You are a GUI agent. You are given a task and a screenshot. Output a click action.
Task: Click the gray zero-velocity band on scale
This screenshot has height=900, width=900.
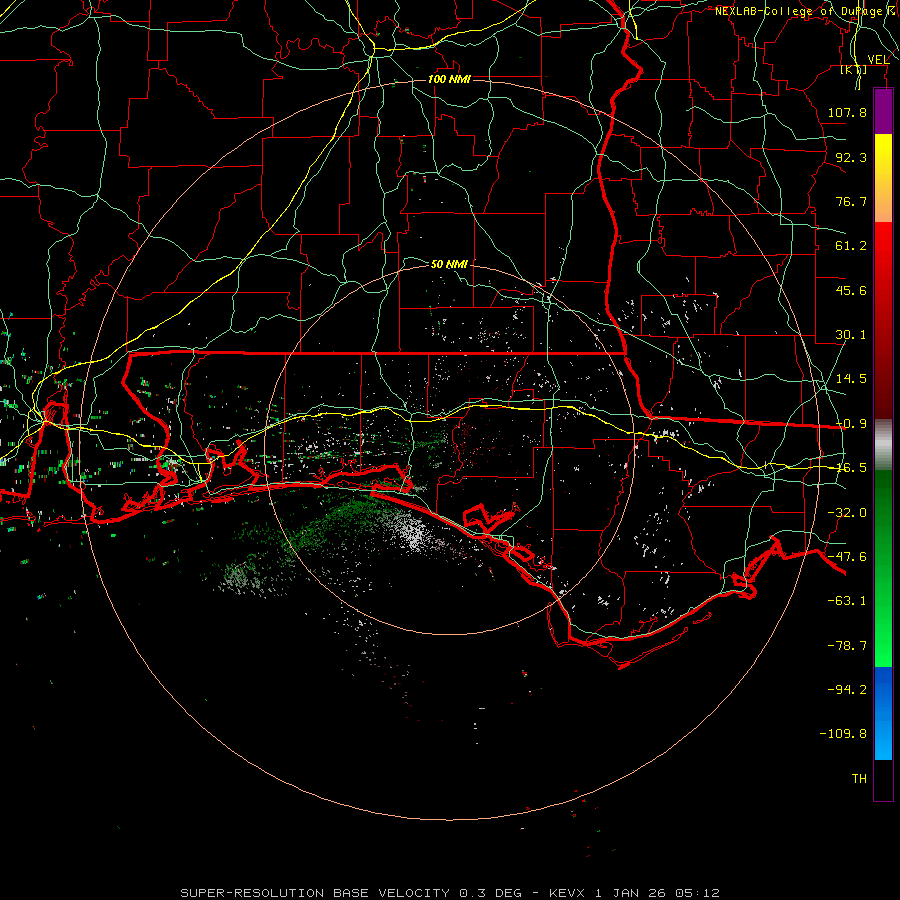click(x=883, y=445)
